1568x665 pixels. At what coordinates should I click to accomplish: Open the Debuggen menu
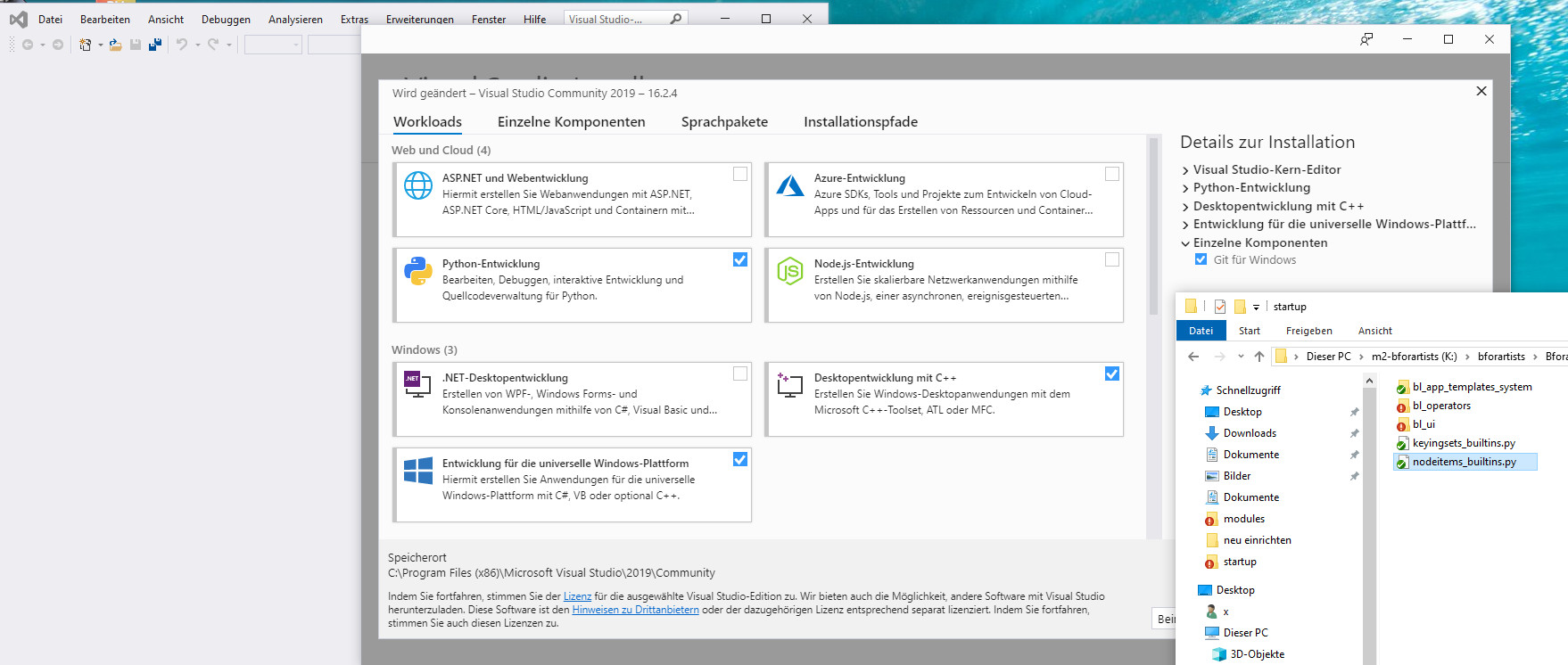coord(226,19)
